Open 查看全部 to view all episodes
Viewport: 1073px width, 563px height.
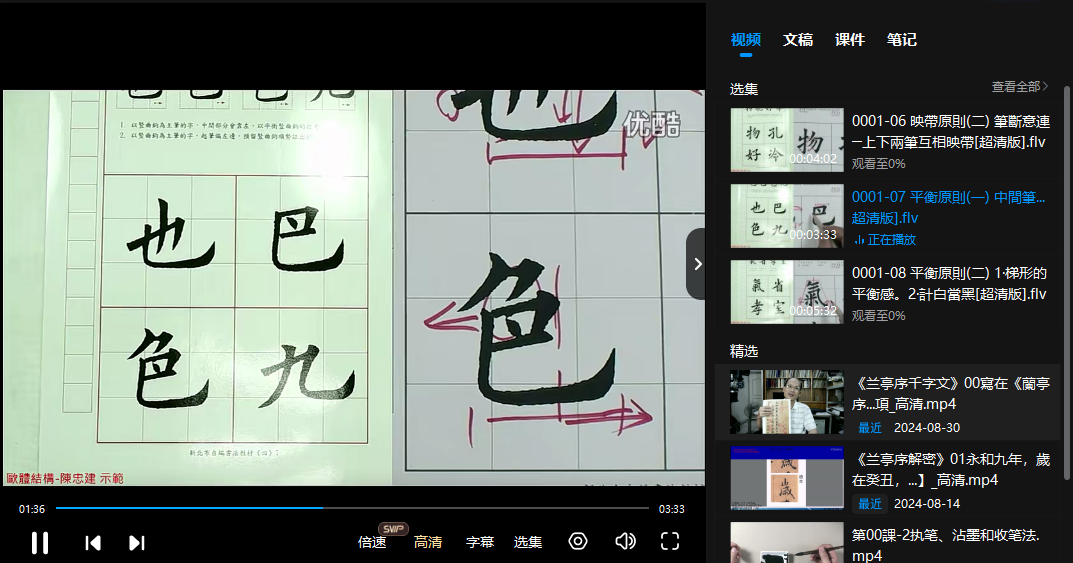(1020, 87)
